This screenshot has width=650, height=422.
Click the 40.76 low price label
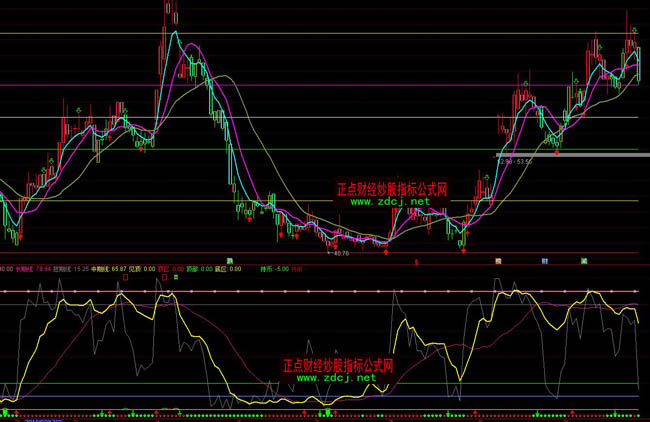341,253
